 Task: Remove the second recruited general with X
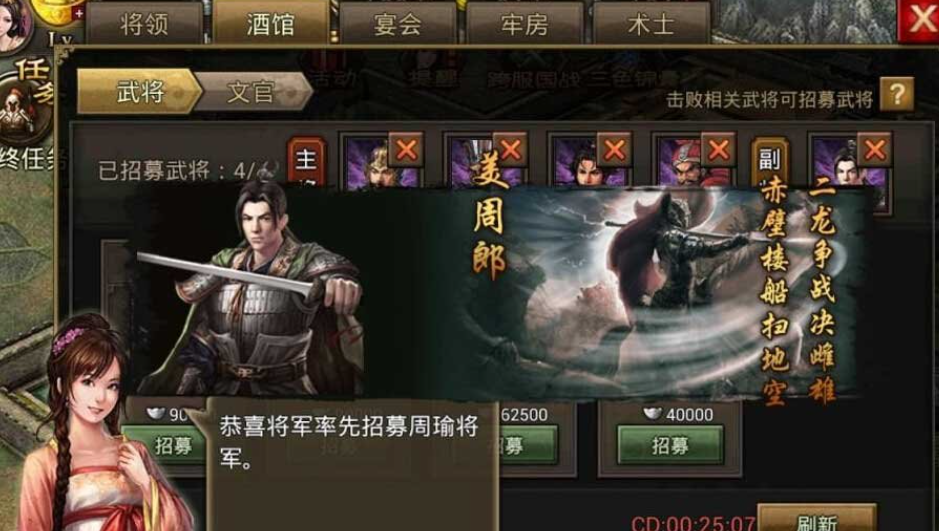point(510,150)
